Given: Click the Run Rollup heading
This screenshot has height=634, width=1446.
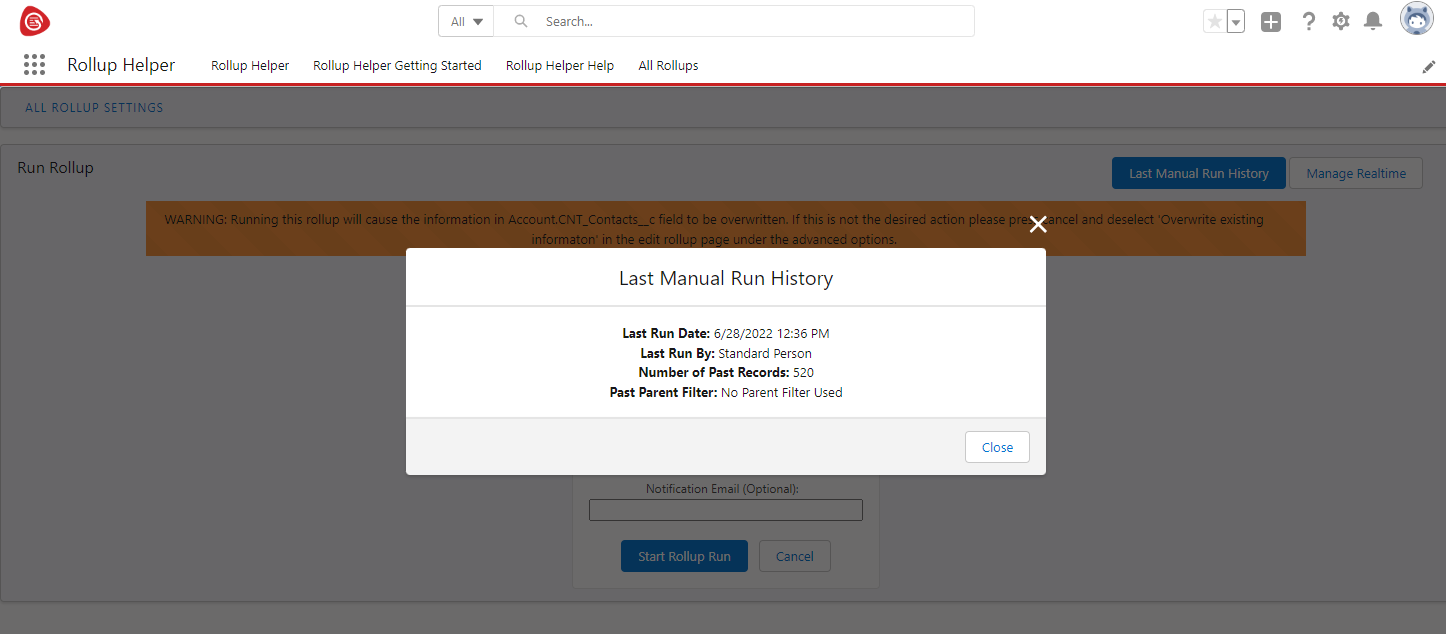Looking at the screenshot, I should (x=55, y=167).
